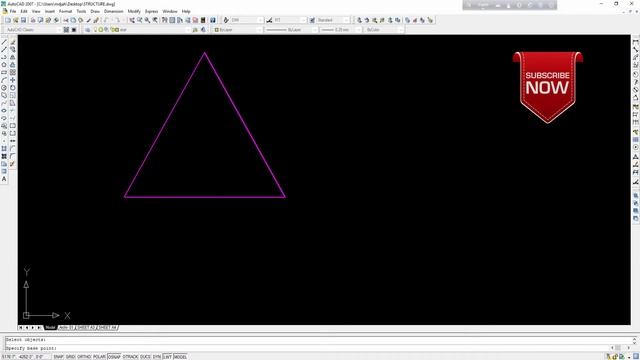The width and height of the screenshot is (640, 360).
Task: Select the Ellipse draw tool
Action: (4, 110)
